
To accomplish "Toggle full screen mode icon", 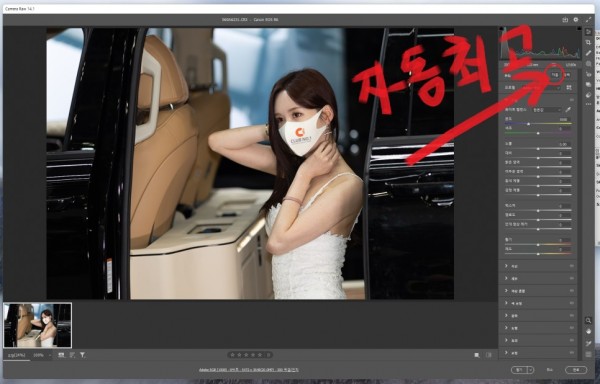I will coord(588,20).
